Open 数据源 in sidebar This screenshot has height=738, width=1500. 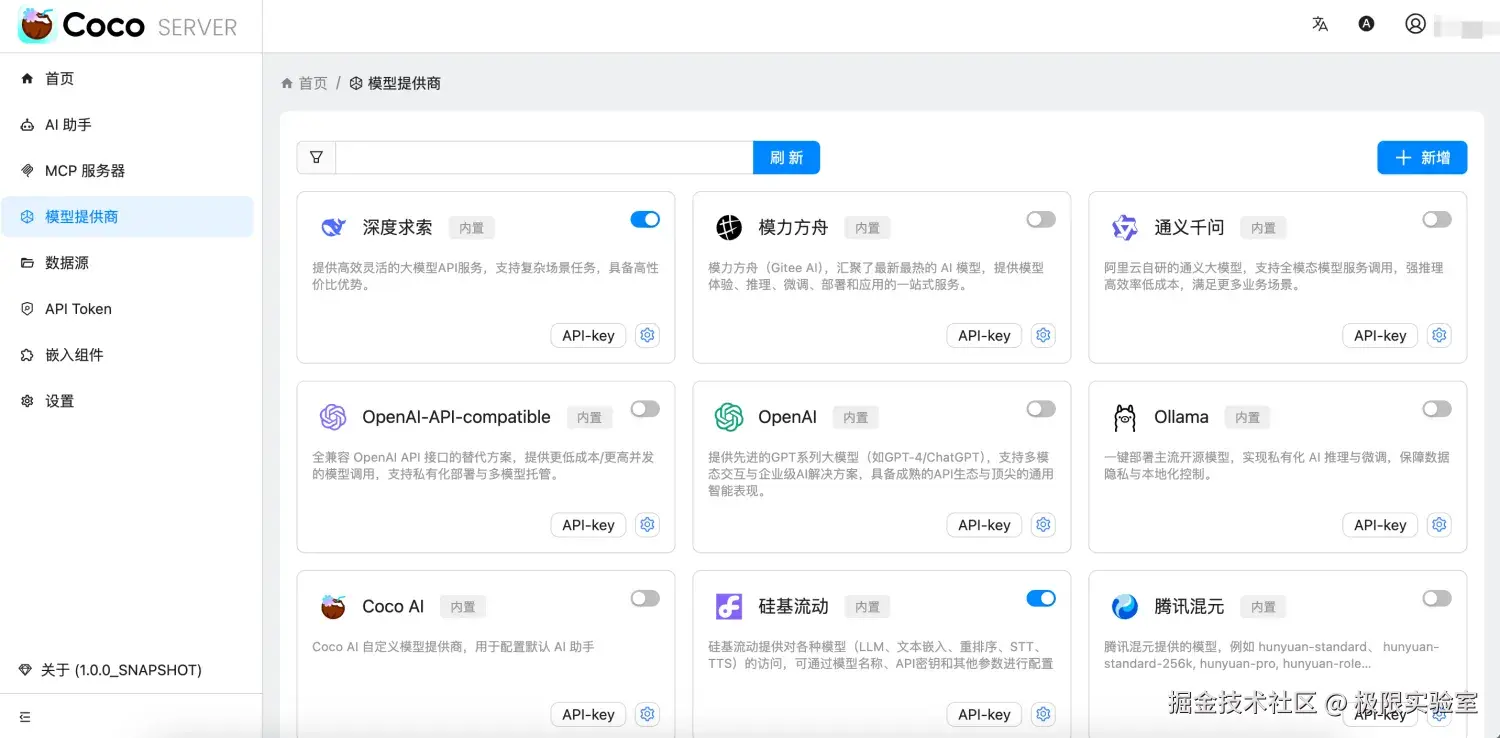pos(127,263)
